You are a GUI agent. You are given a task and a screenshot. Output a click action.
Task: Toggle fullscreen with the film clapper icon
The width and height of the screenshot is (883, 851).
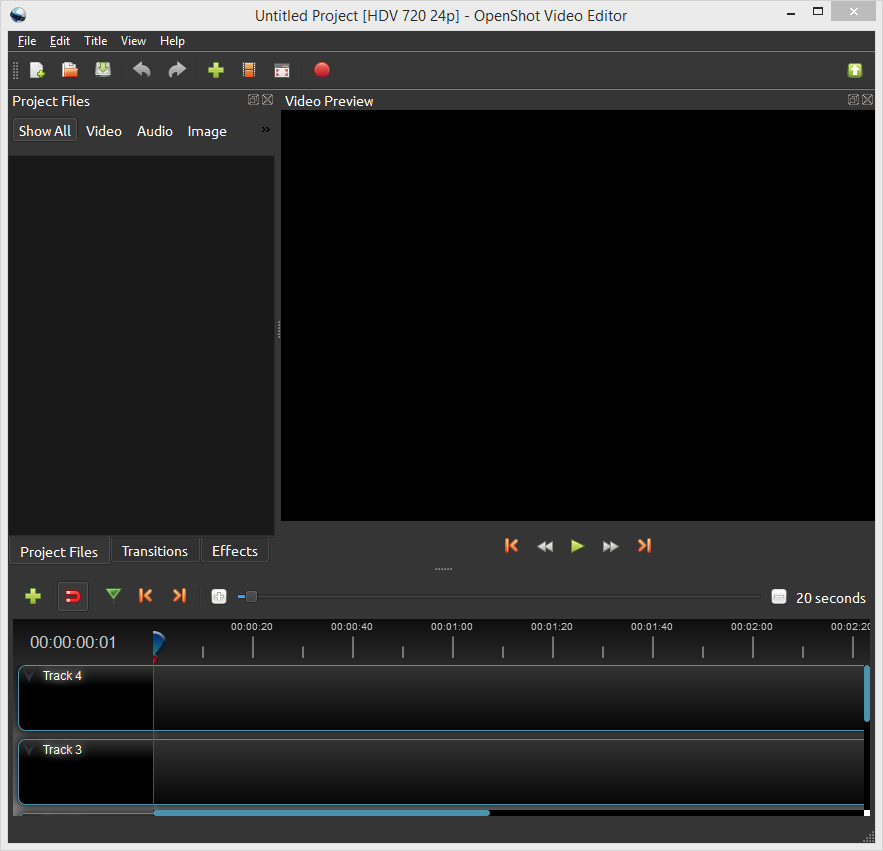(282, 70)
